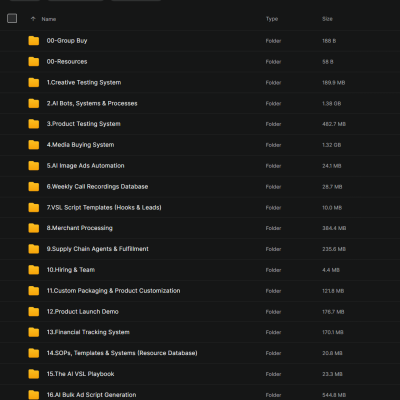Screen dimensions: 400x400
Task: Sort by the Name column arrow
Action: pos(33,19)
